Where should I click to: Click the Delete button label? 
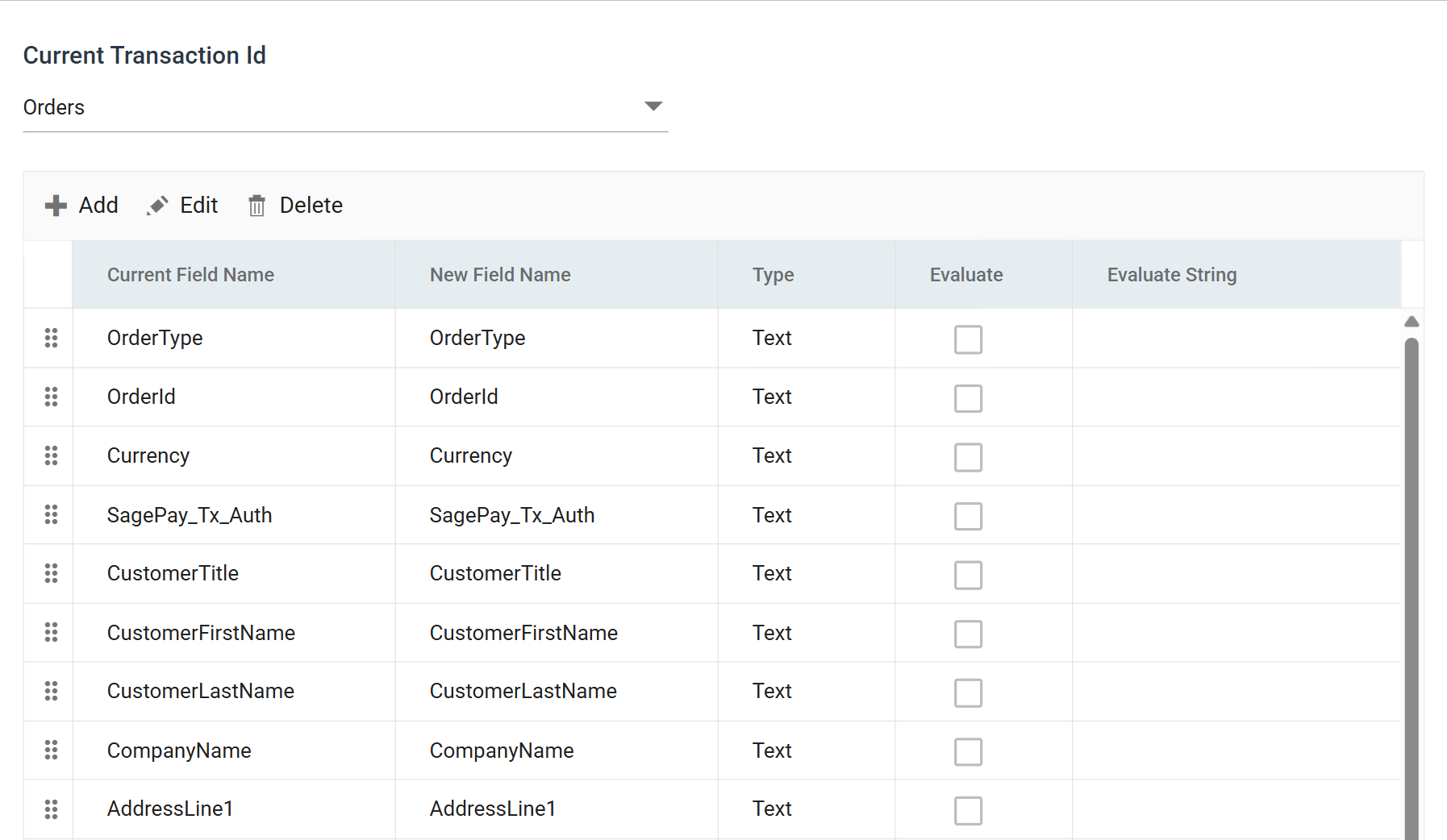311,206
